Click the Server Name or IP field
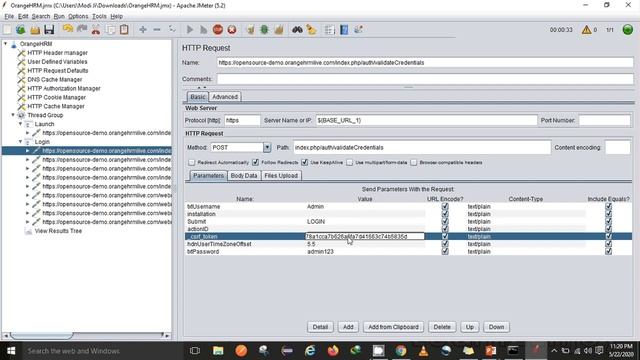This screenshot has width=640, height=360. 426,120
